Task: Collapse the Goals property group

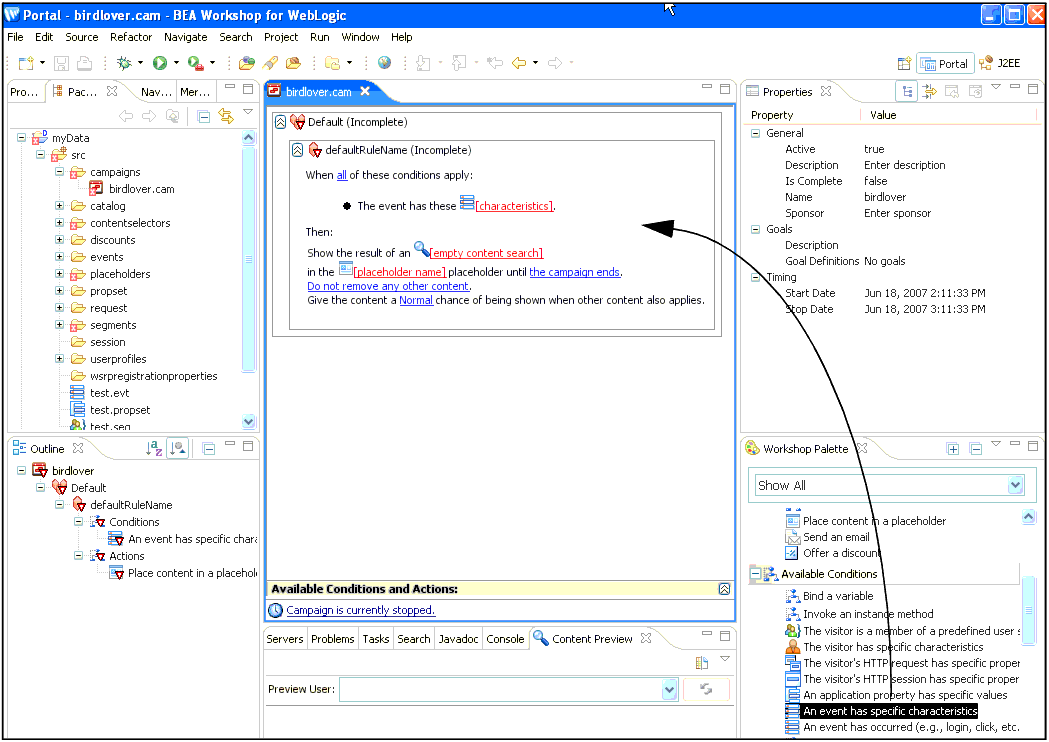Action: tap(755, 229)
